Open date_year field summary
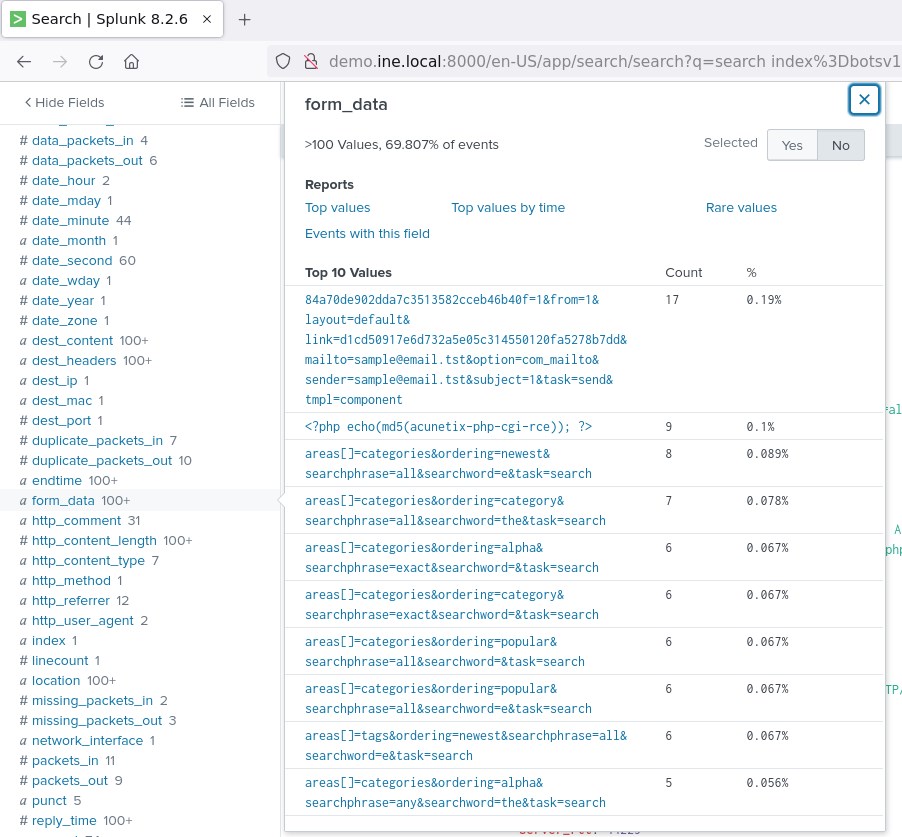Viewport: 902px width, 837px height. coord(63,300)
